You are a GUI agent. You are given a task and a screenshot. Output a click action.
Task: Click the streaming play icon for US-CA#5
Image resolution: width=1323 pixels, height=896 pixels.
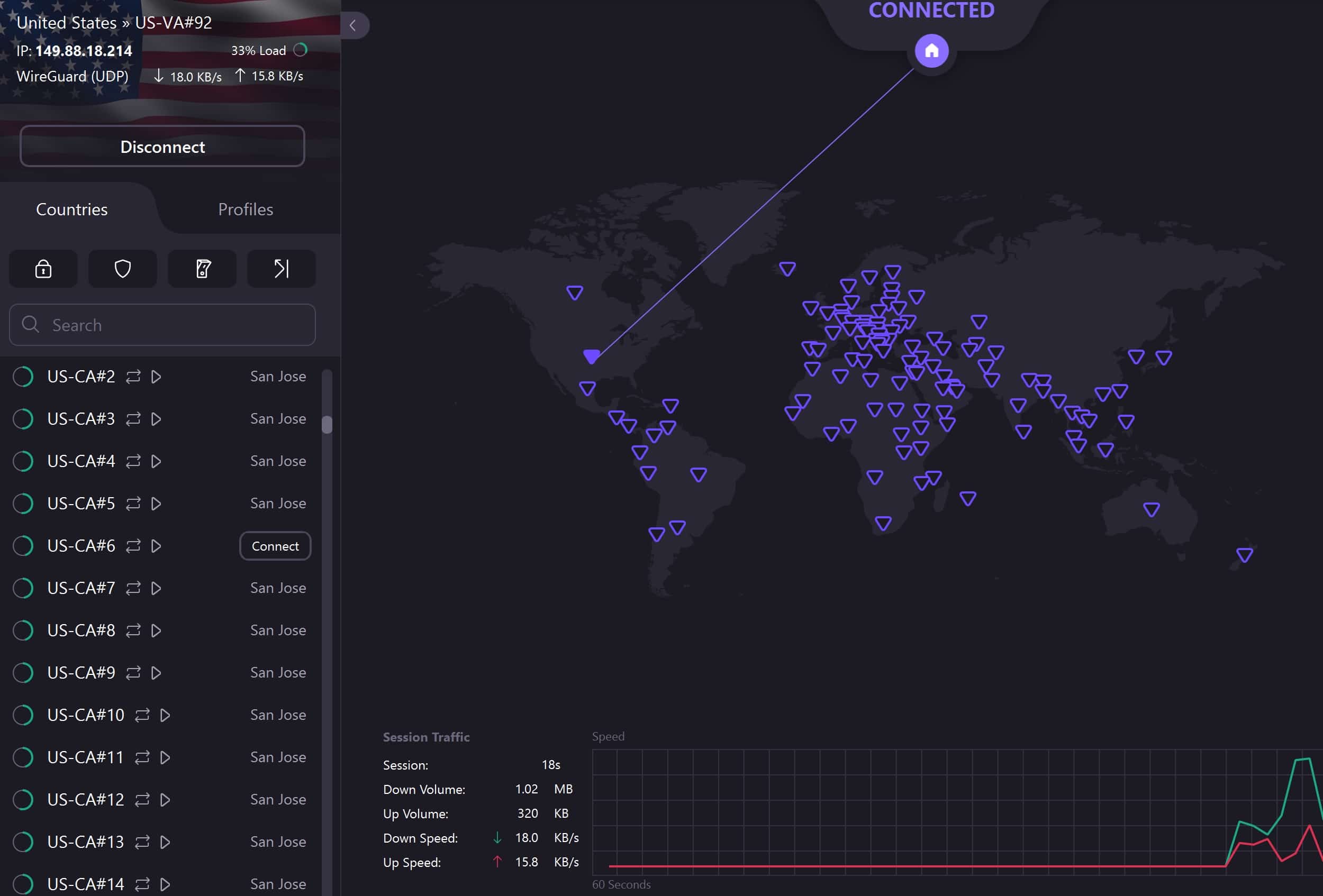pos(156,504)
